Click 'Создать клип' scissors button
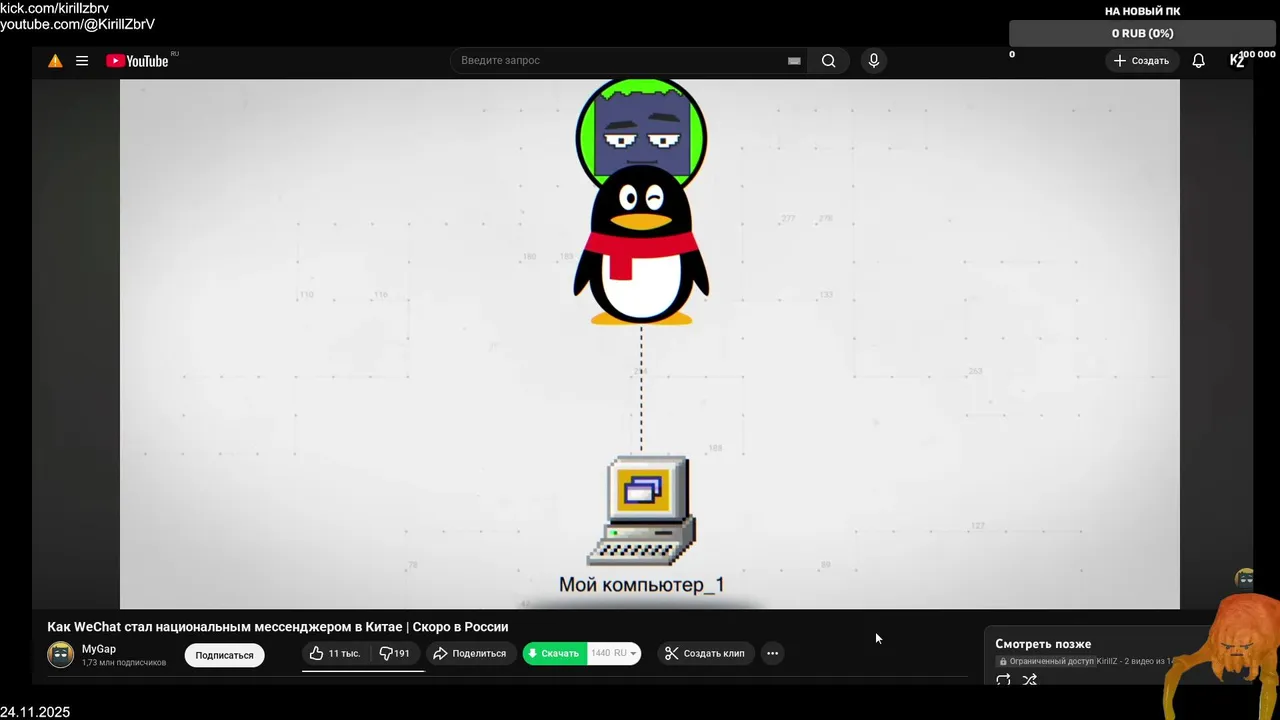The width and height of the screenshot is (1280, 720). point(706,653)
